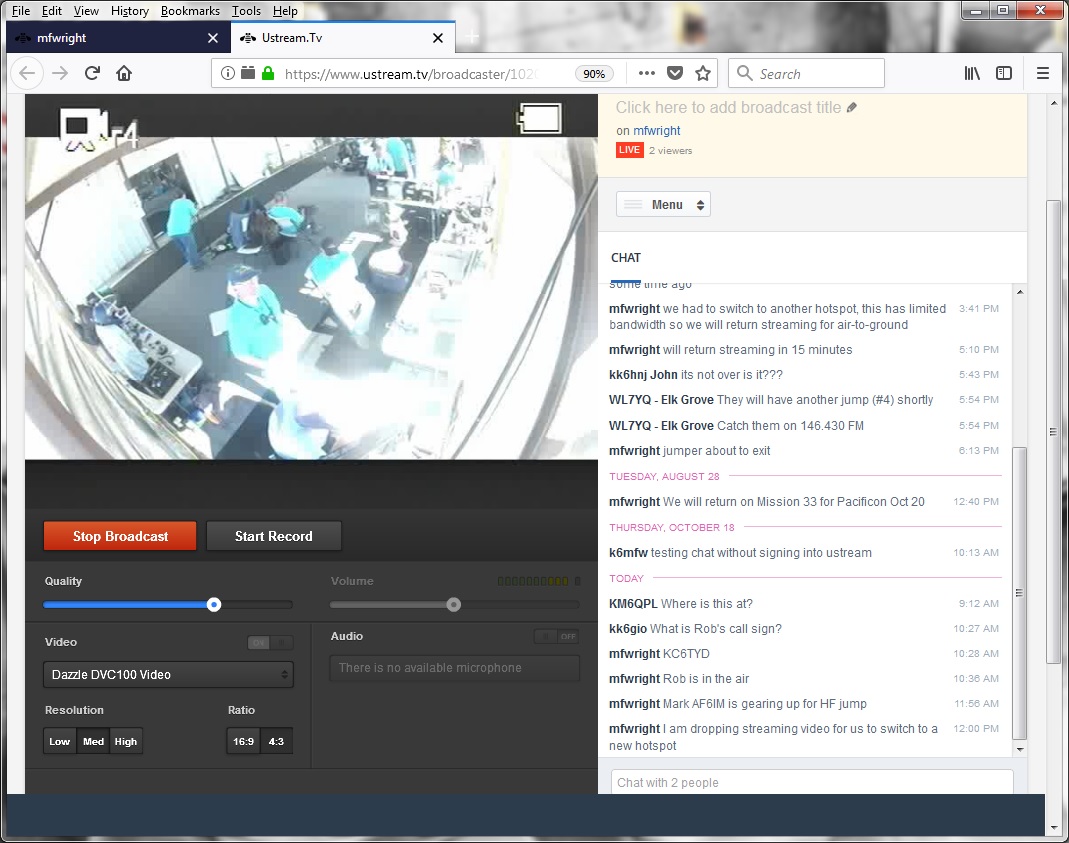Toggle the Video on/off switch
Image resolution: width=1069 pixels, height=843 pixels.
[270, 643]
